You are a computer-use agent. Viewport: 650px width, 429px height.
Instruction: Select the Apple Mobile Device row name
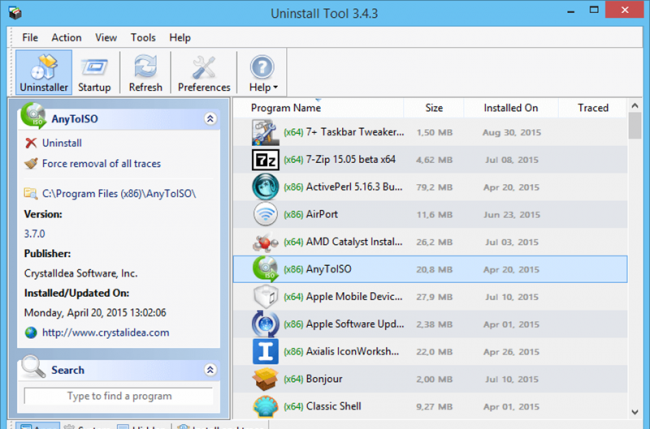click(x=354, y=297)
